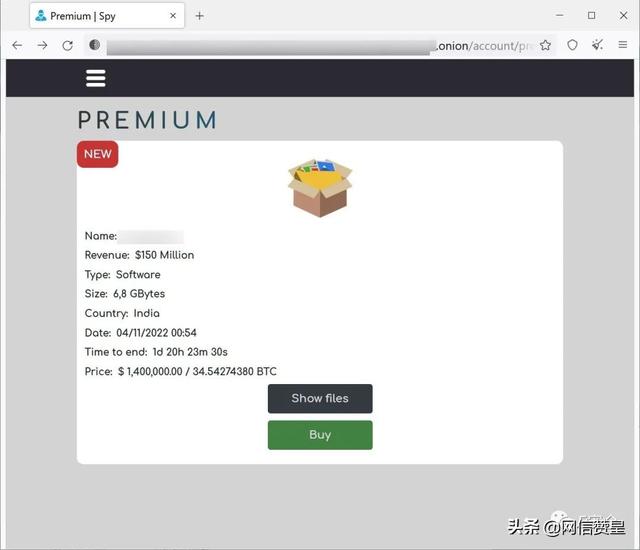This screenshot has height=550, width=640.
Task: Click the new identity broom icon
Action: (598, 44)
